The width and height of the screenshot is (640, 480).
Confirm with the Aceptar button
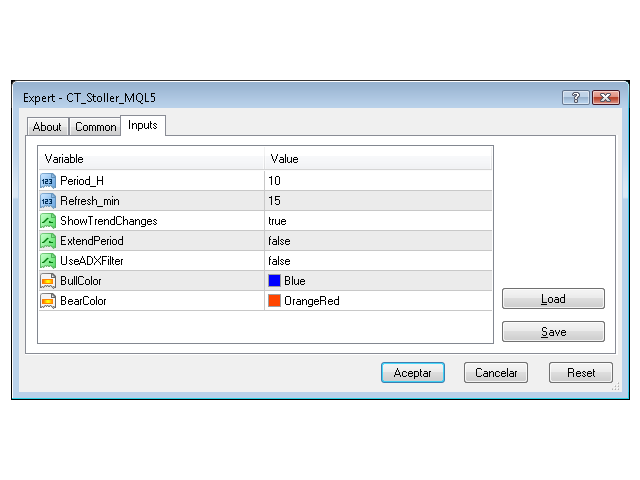pos(413,373)
